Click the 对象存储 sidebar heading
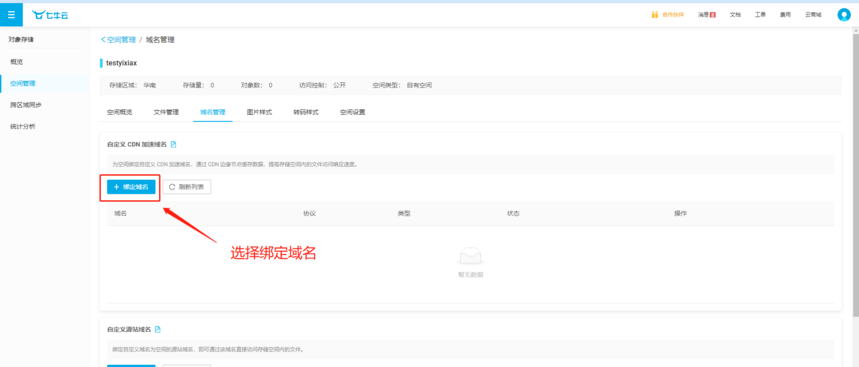Viewport: 859px width, 367px height. pyautogui.click(x=21, y=39)
